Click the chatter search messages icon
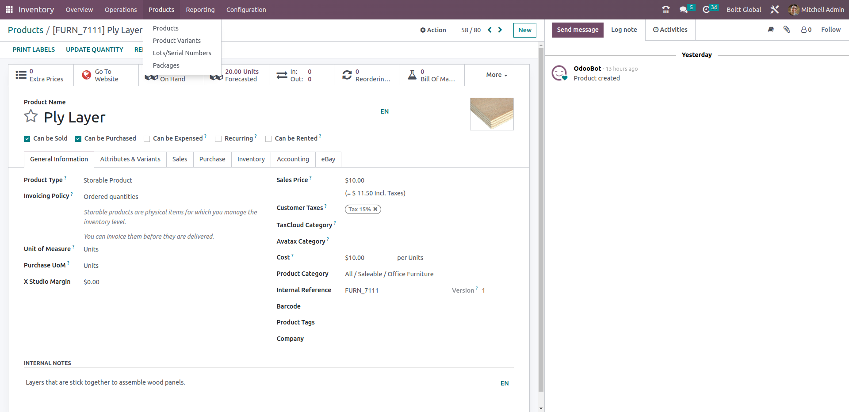The image size is (849, 412). (x=770, y=30)
